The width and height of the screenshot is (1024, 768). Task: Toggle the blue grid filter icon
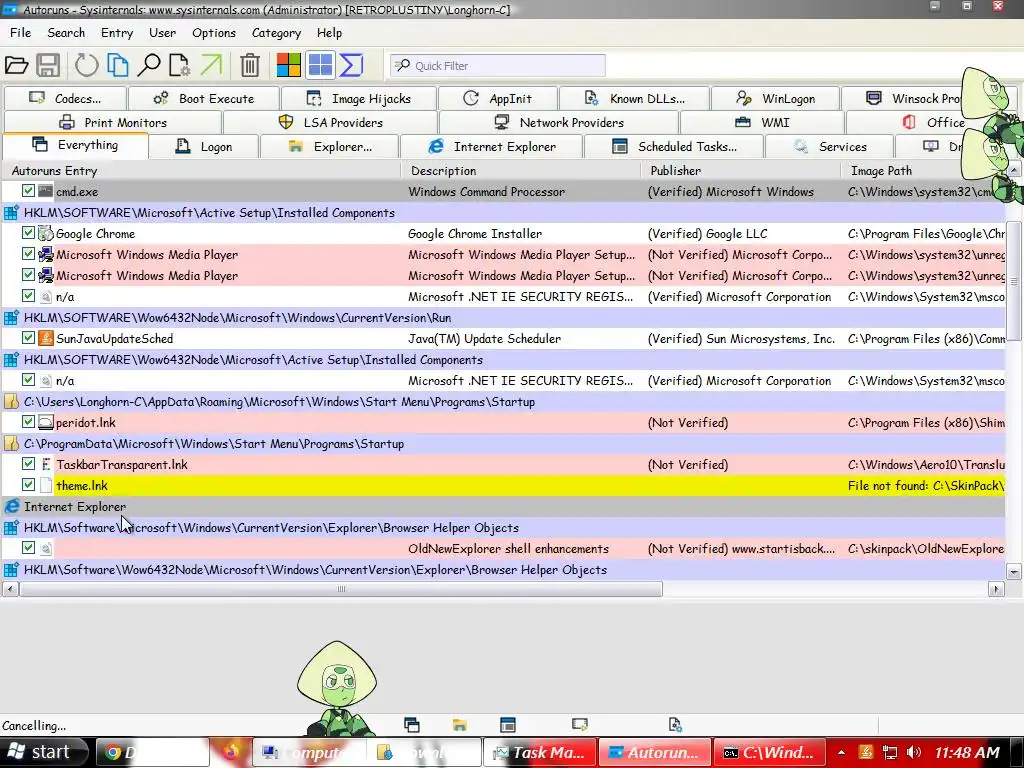click(x=320, y=65)
